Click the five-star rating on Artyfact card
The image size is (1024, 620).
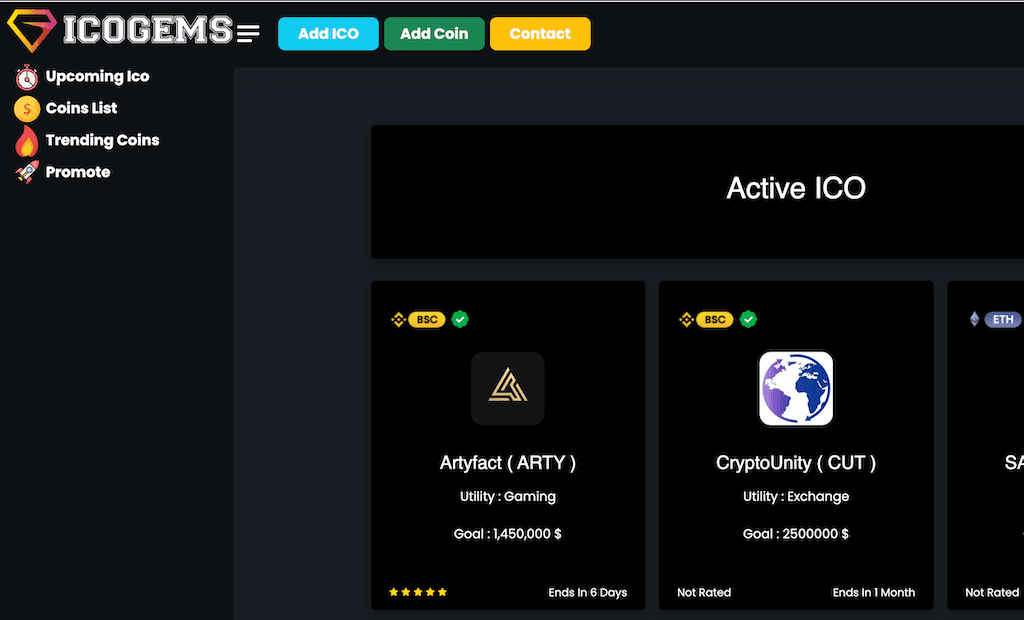(x=418, y=592)
